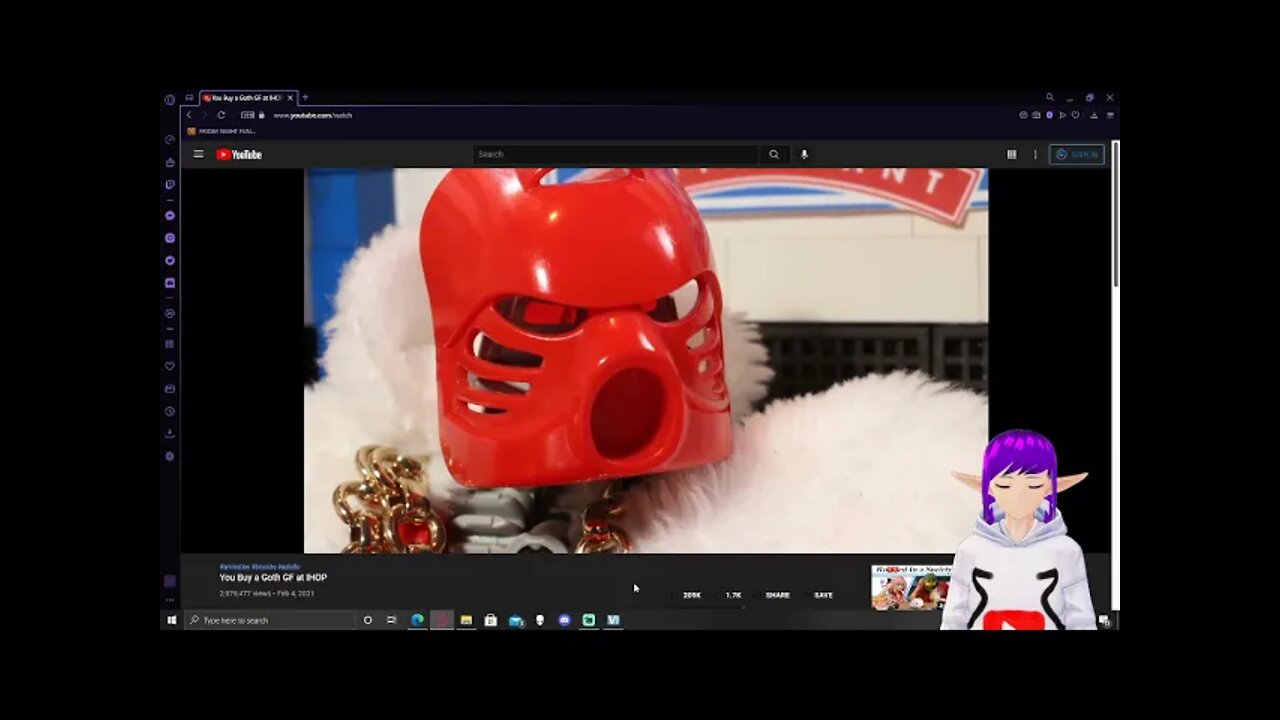Click the taskbar 'Type here to search' box
Viewport: 1280px width, 720px height.
tap(270, 620)
